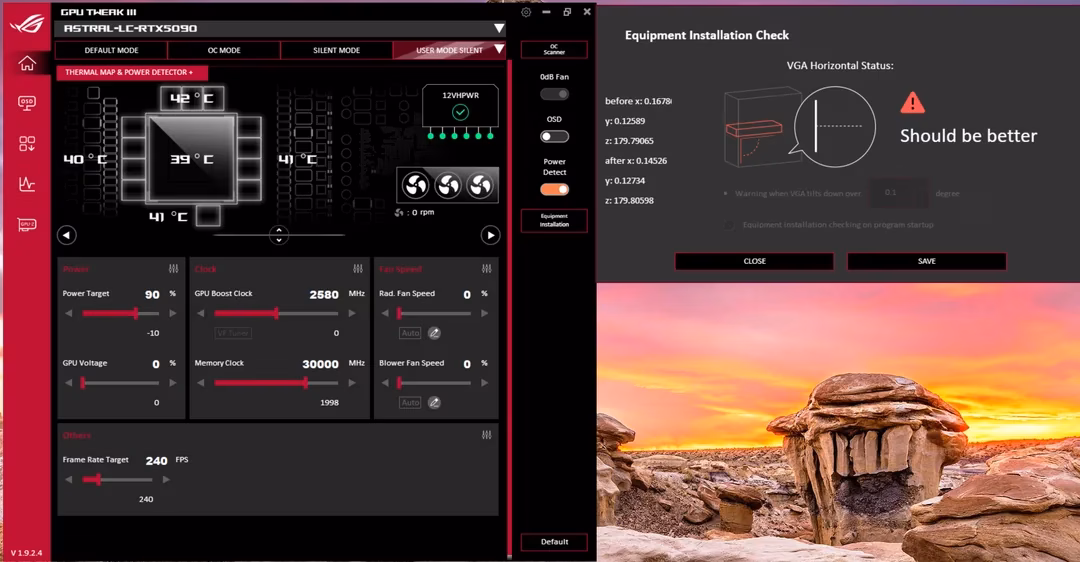This screenshot has width=1080, height=562.
Task: Collapse the thermal map panel expander
Action: tap(279, 235)
